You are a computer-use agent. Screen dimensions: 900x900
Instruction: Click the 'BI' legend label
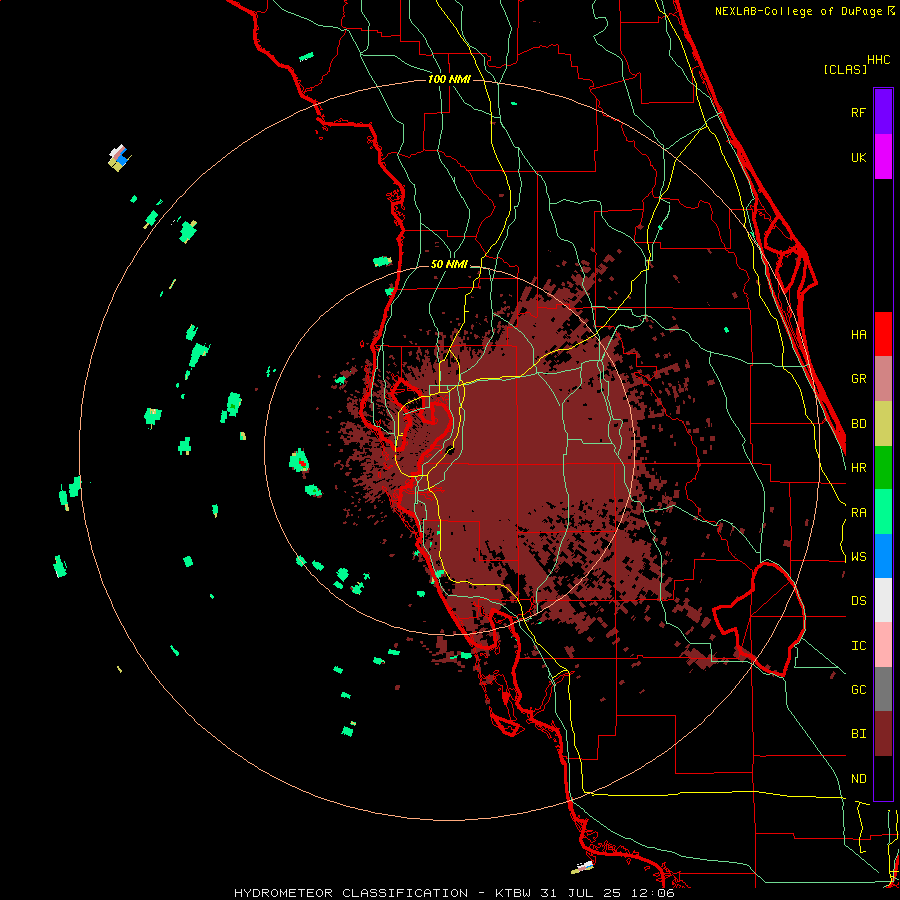point(858,734)
